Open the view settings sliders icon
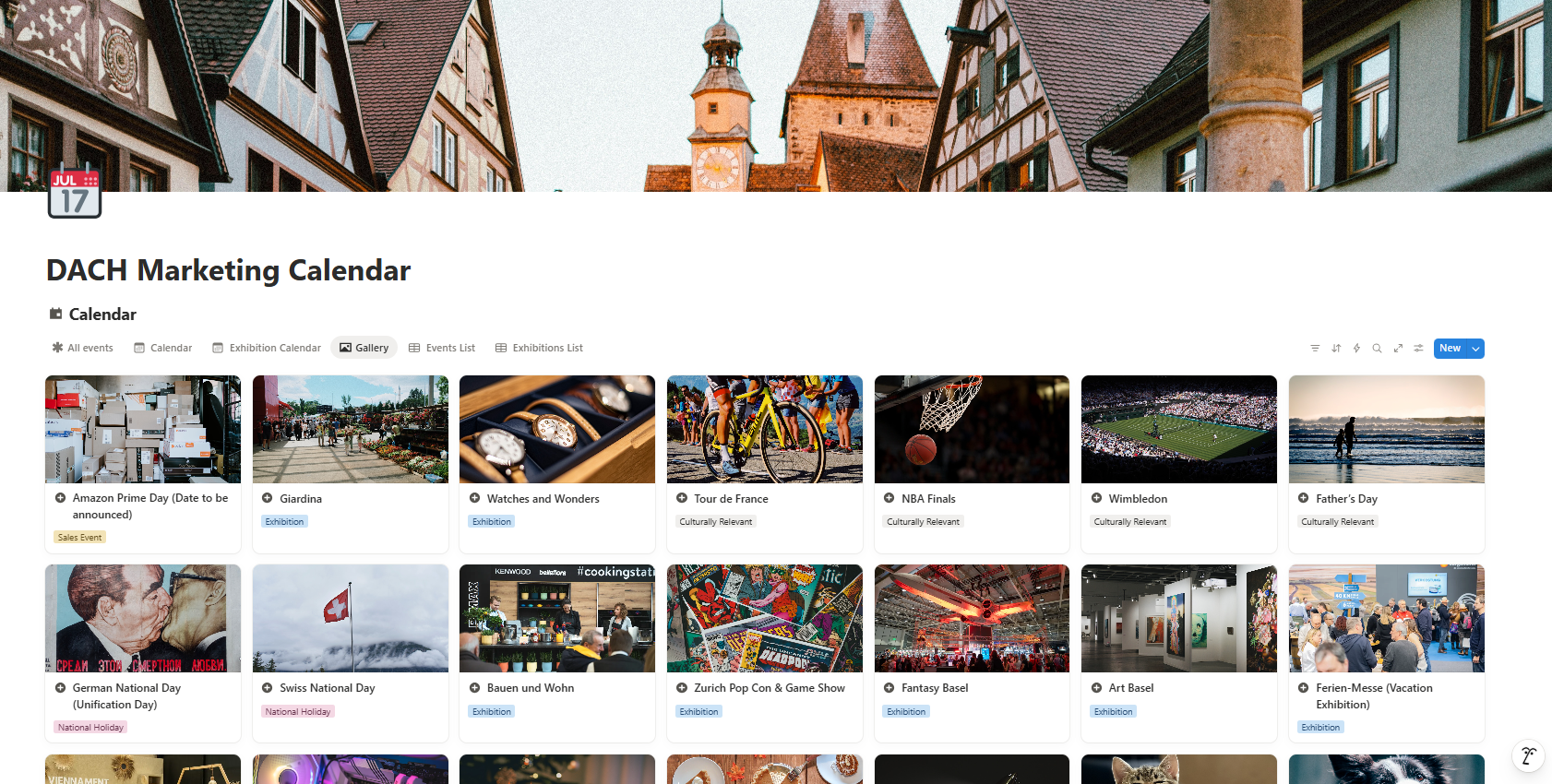Screen dimensions: 1552x784 (1418, 349)
